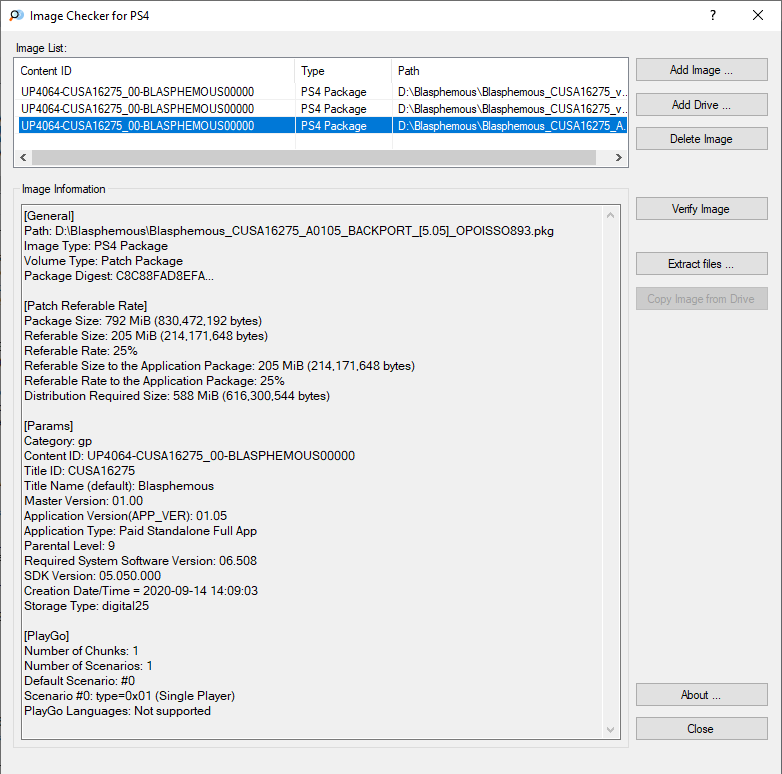
Task: Click the Creation Date/Time line
Action: pyautogui.click(x=141, y=590)
